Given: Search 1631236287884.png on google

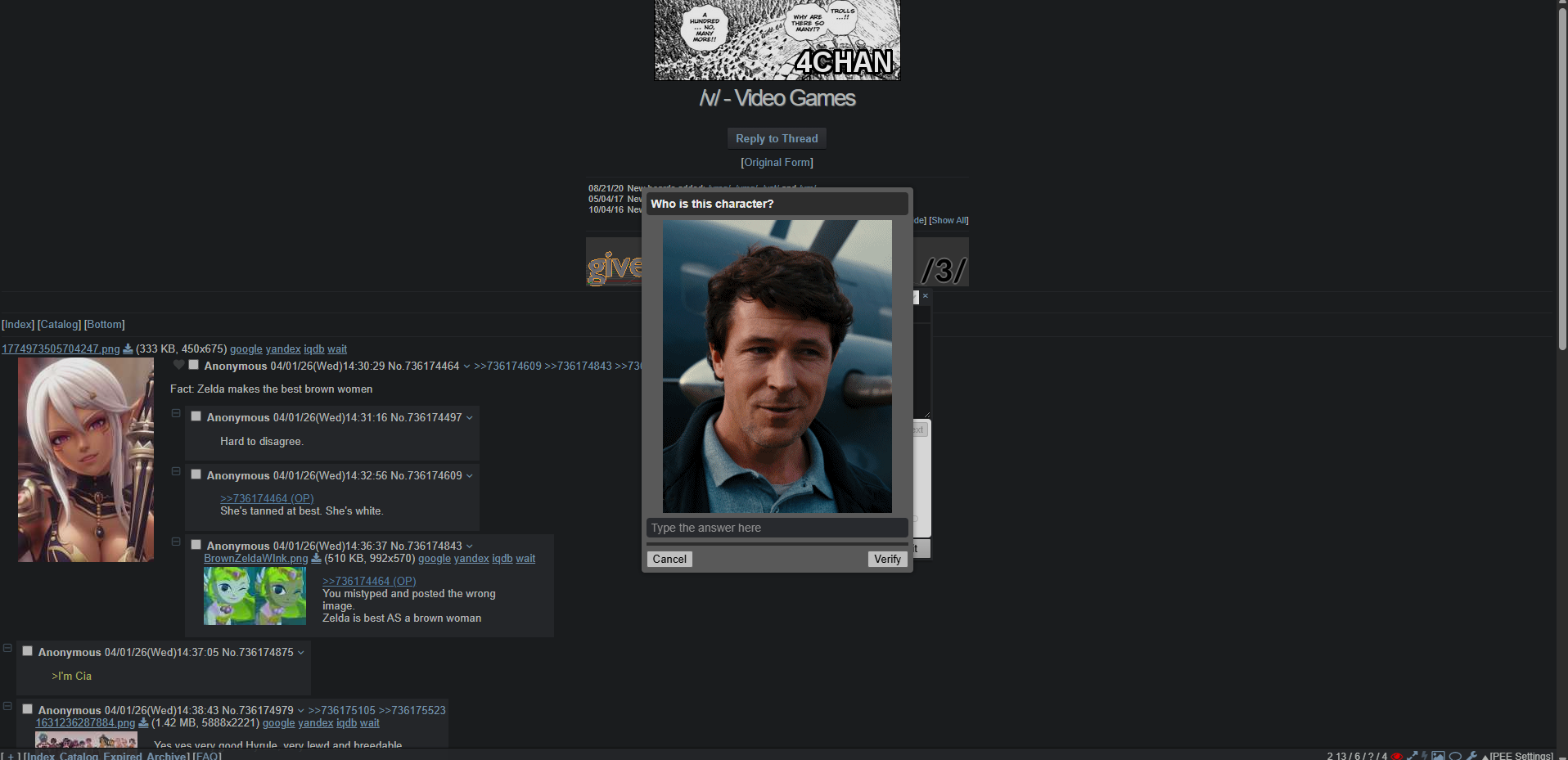Looking at the screenshot, I should click(x=279, y=723).
